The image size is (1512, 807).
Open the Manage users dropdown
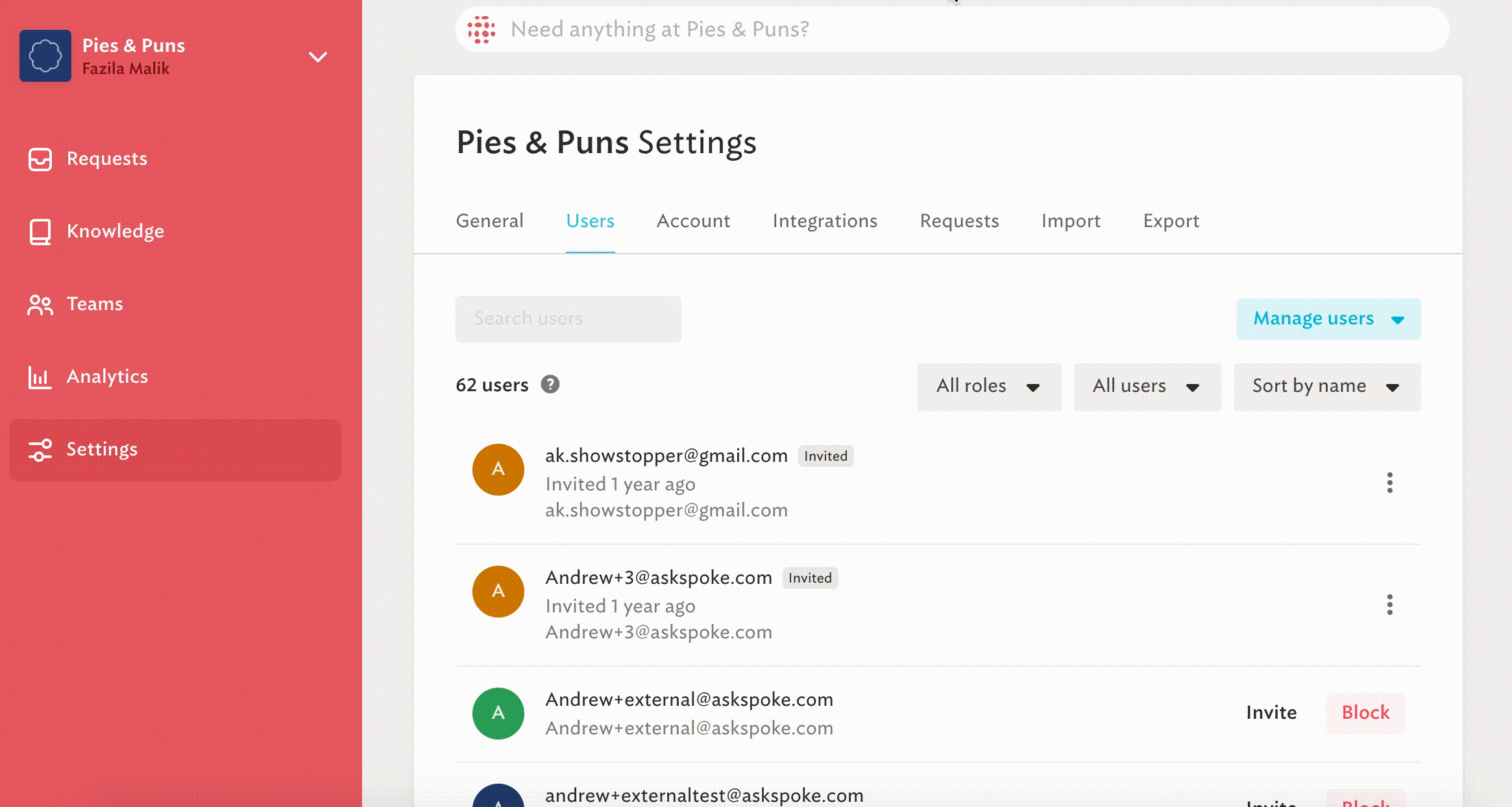pyautogui.click(x=1328, y=319)
